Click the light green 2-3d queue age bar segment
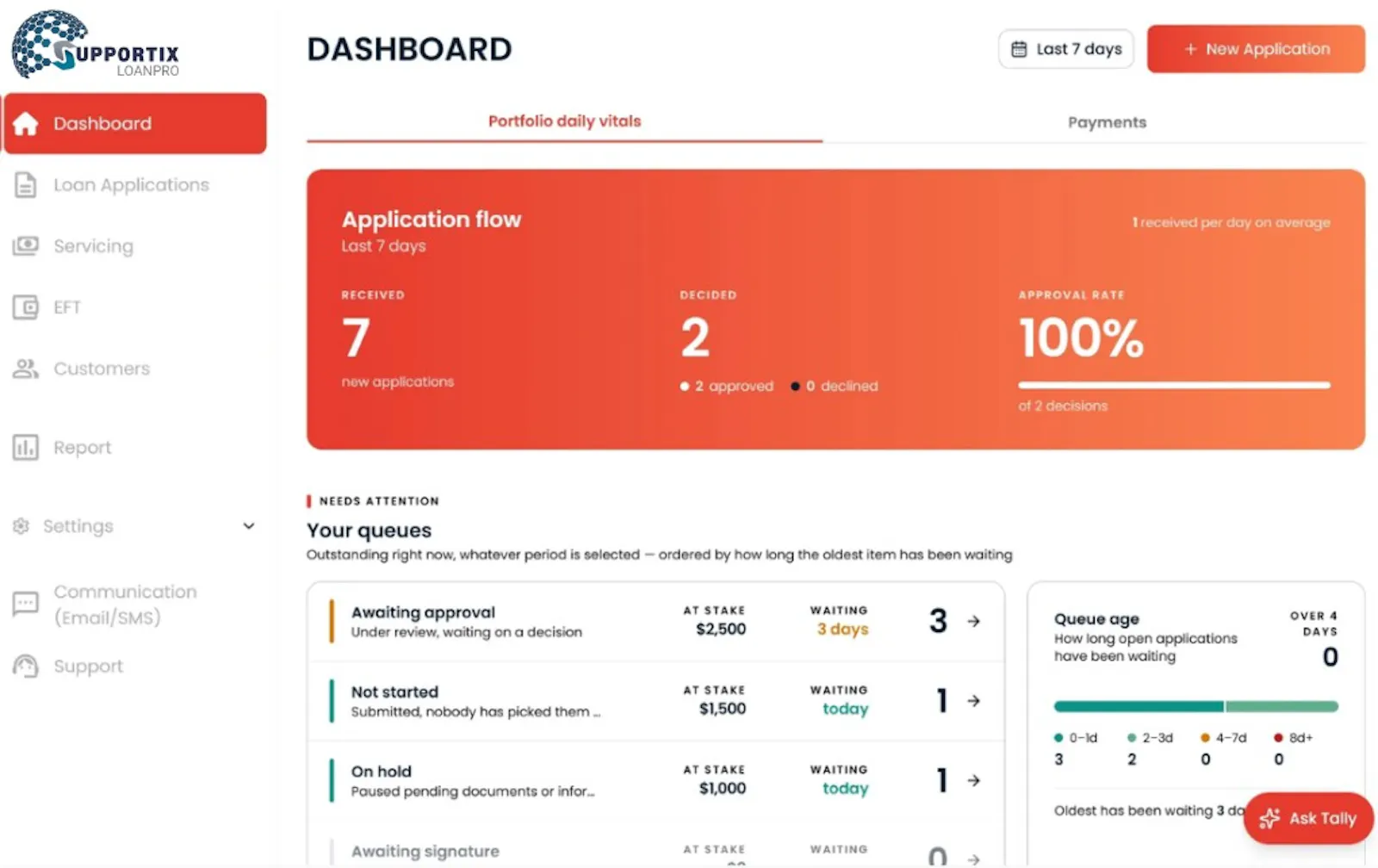 [1282, 707]
